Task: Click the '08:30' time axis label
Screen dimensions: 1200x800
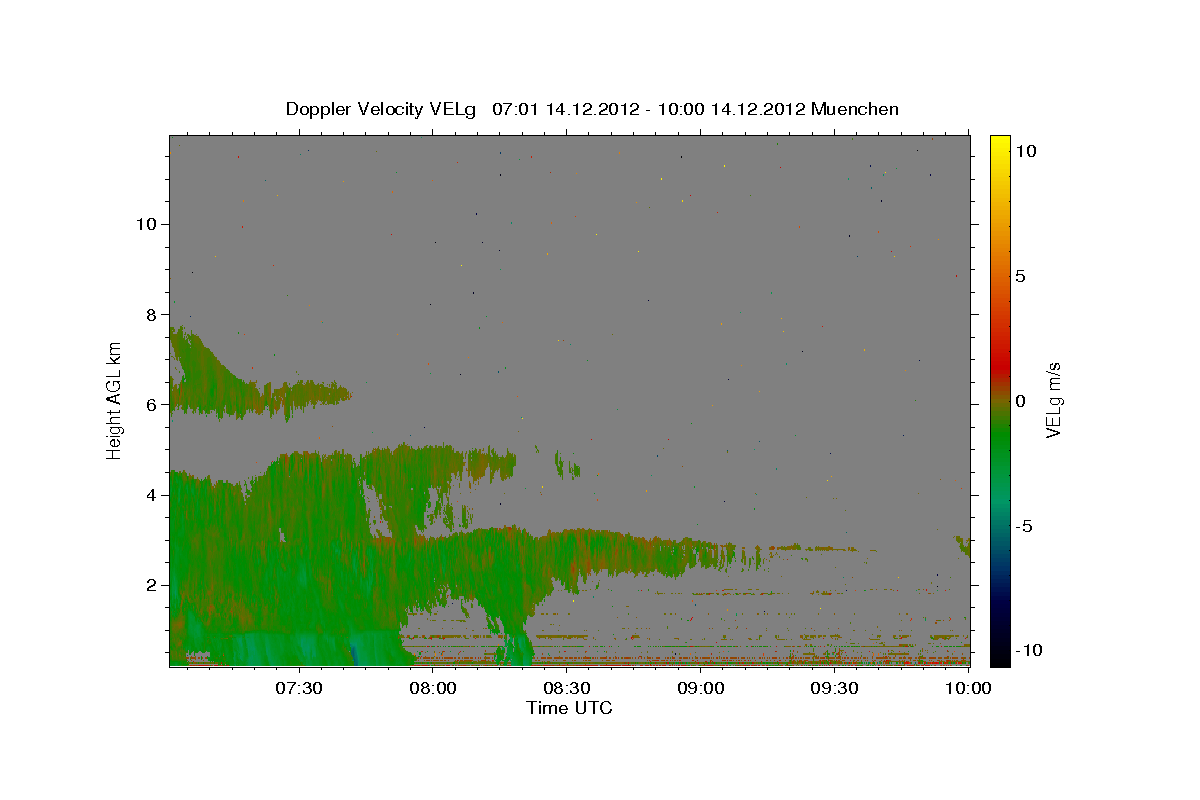Action: tap(568, 689)
